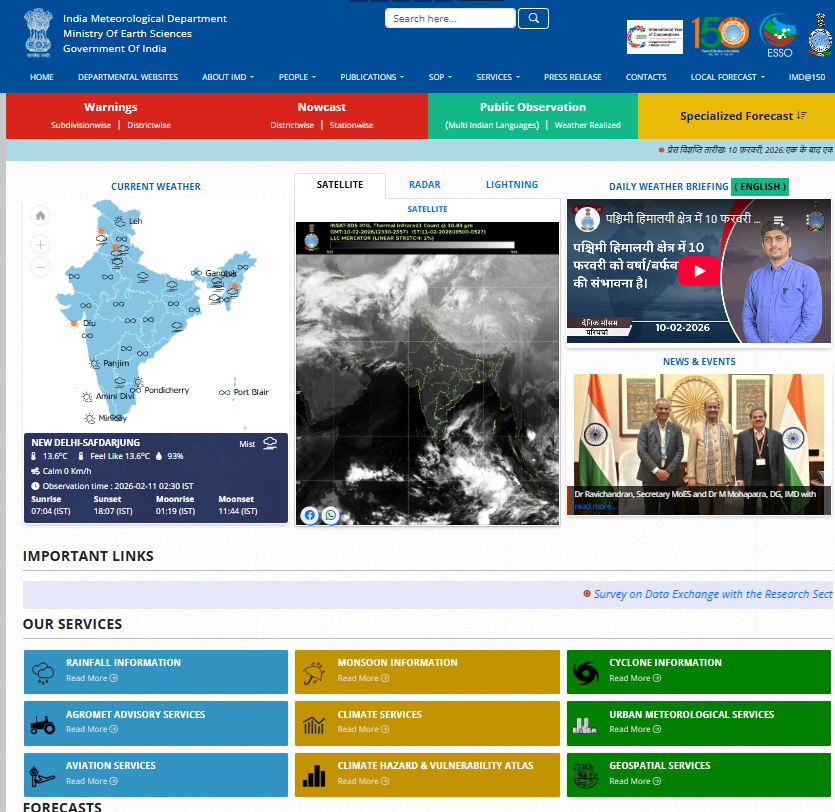Select the Lightning tab

pyautogui.click(x=512, y=185)
